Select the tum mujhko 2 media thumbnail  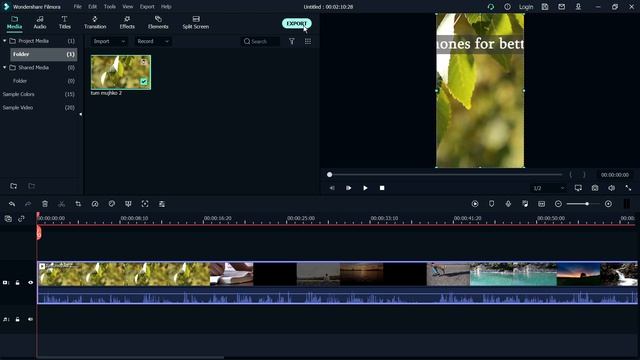point(121,72)
